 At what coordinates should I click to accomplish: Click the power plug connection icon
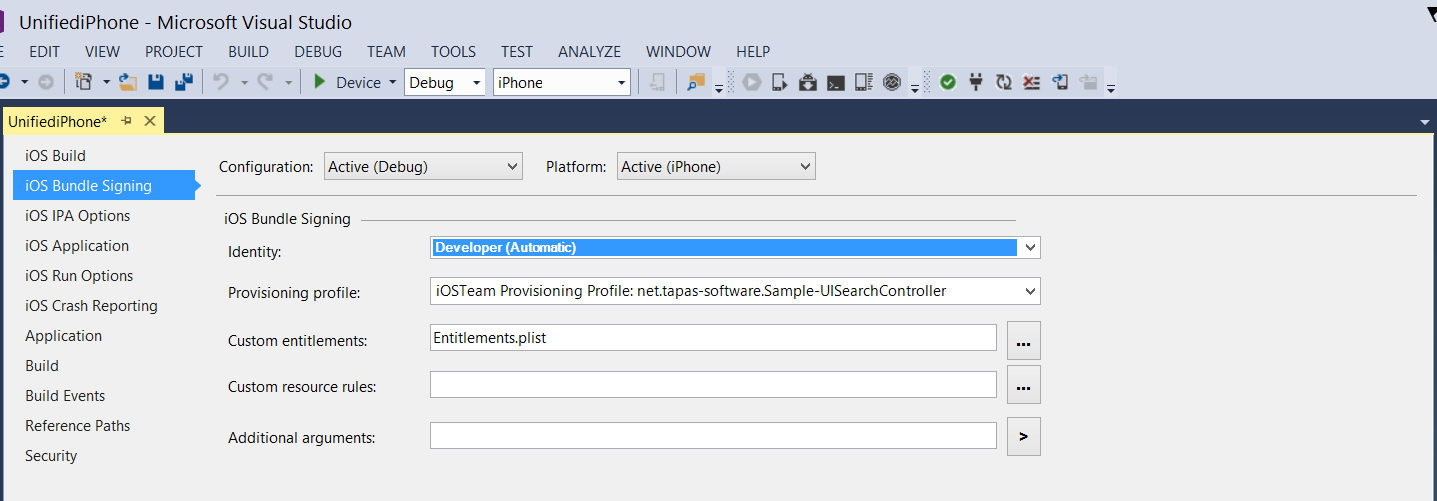pos(976,82)
